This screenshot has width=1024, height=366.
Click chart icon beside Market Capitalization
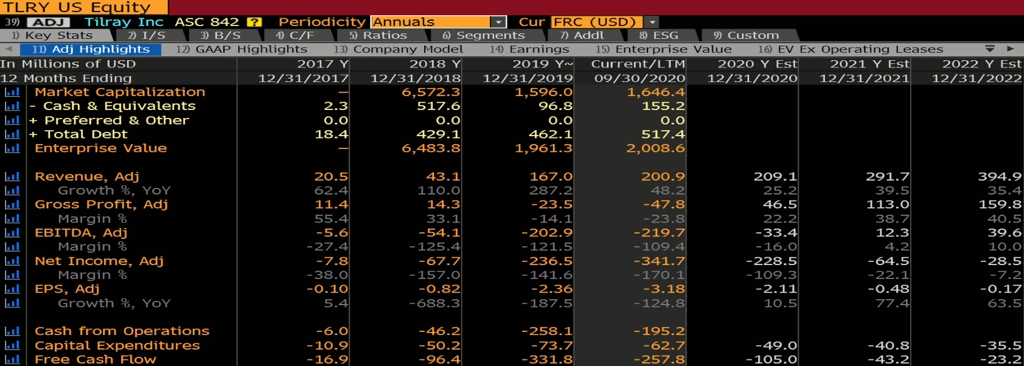(x=11, y=92)
